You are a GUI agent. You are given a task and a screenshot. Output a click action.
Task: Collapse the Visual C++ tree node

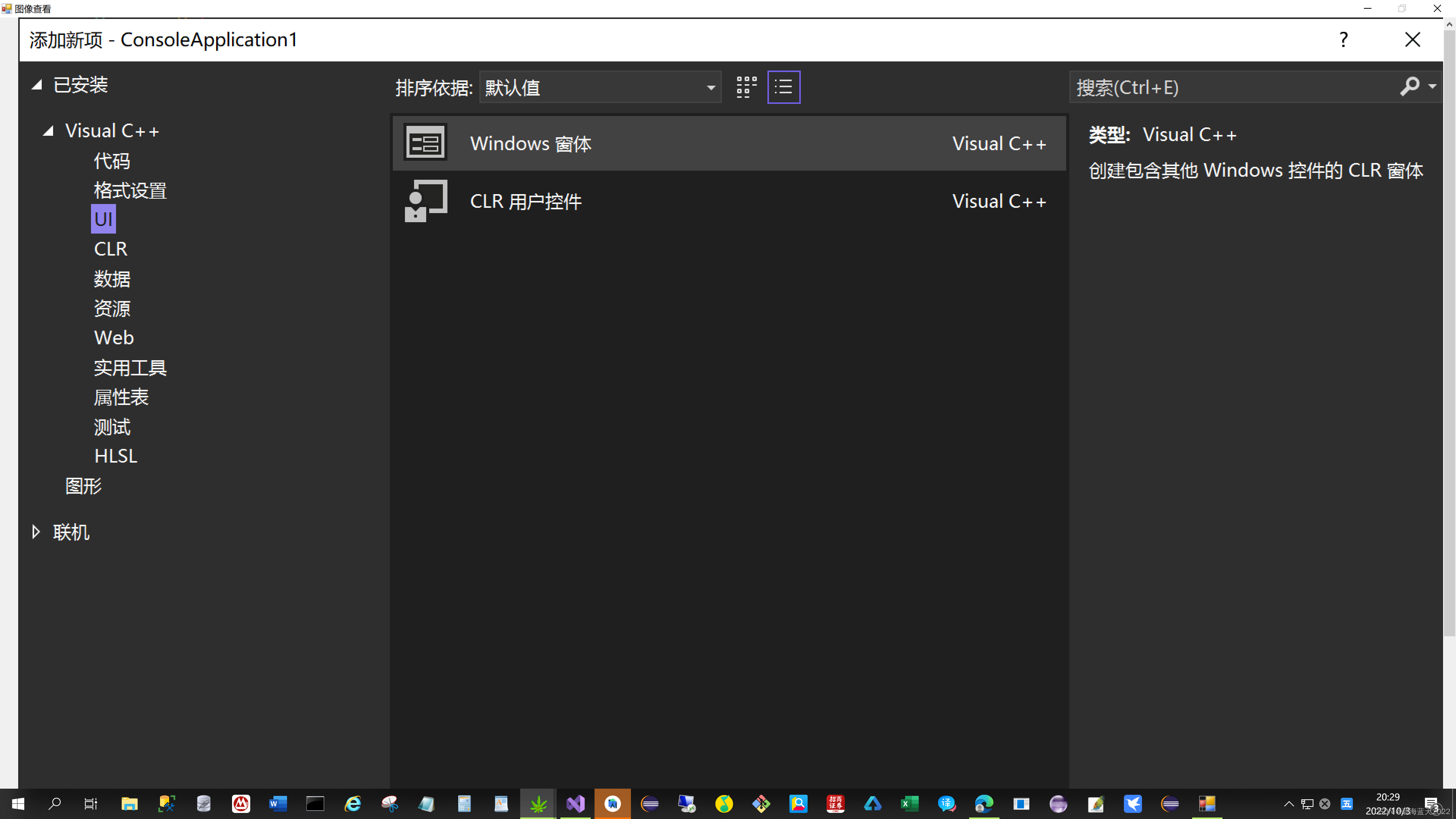pyautogui.click(x=49, y=131)
